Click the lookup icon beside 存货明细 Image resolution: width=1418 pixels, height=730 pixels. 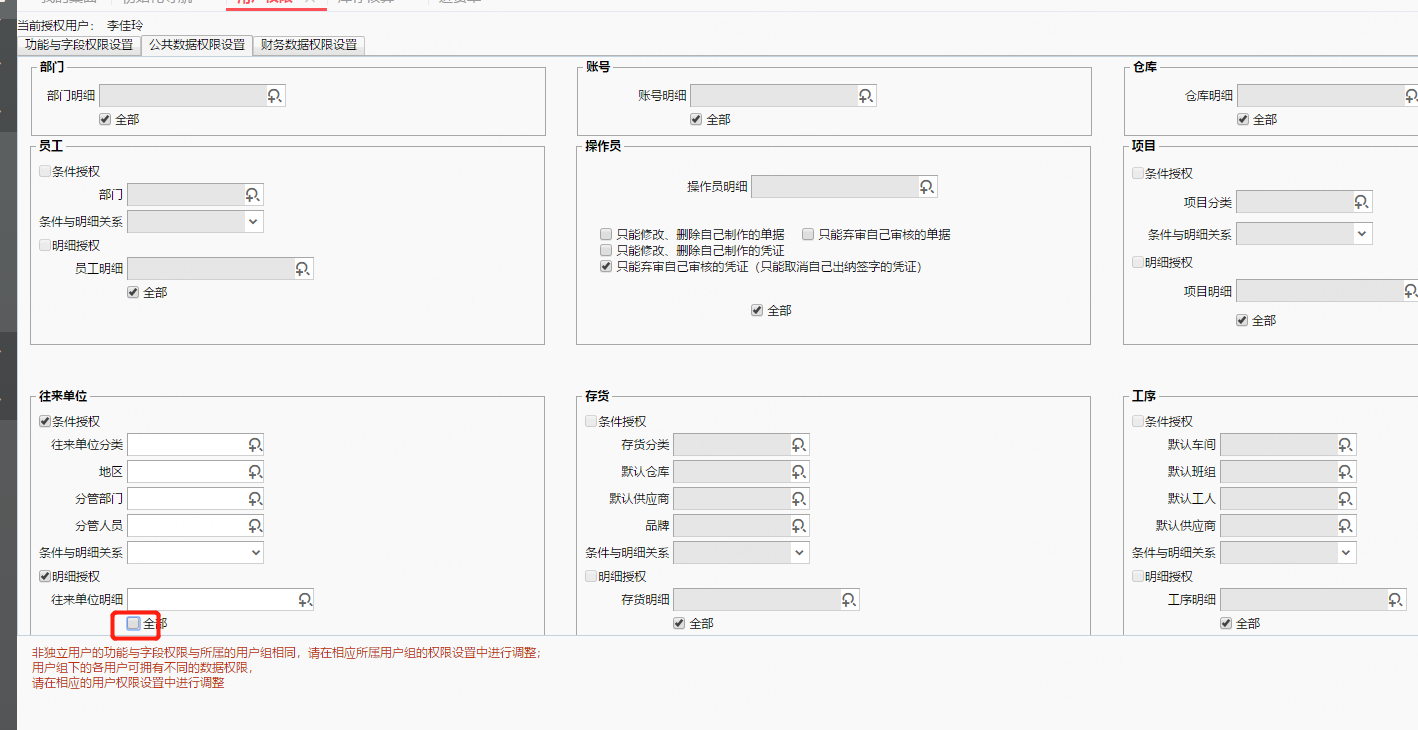[849, 599]
